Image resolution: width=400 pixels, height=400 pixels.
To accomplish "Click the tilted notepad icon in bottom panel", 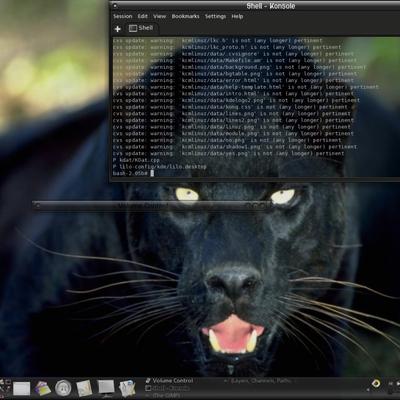I will [x=84, y=388].
